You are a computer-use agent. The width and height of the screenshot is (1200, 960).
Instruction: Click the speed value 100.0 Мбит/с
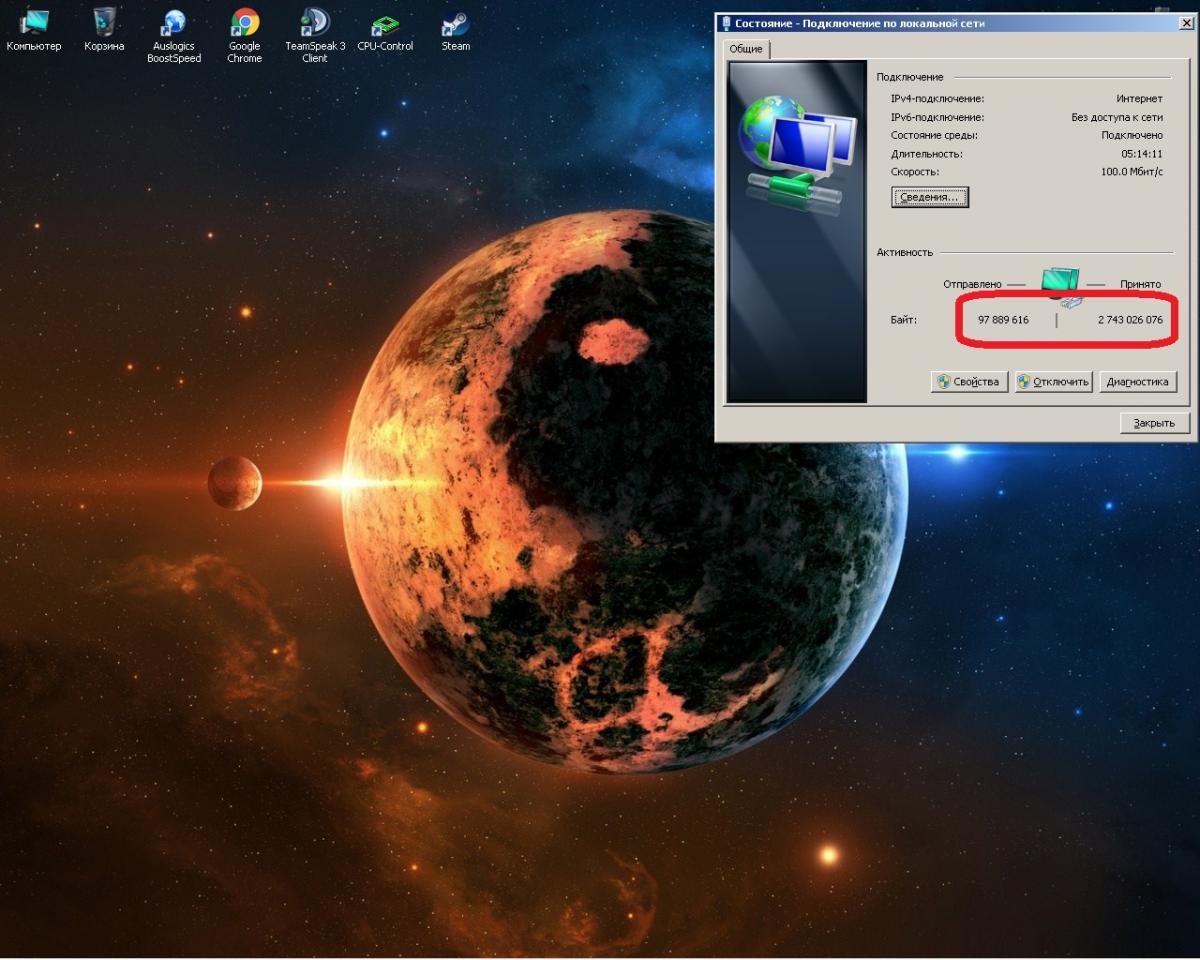coord(1131,172)
